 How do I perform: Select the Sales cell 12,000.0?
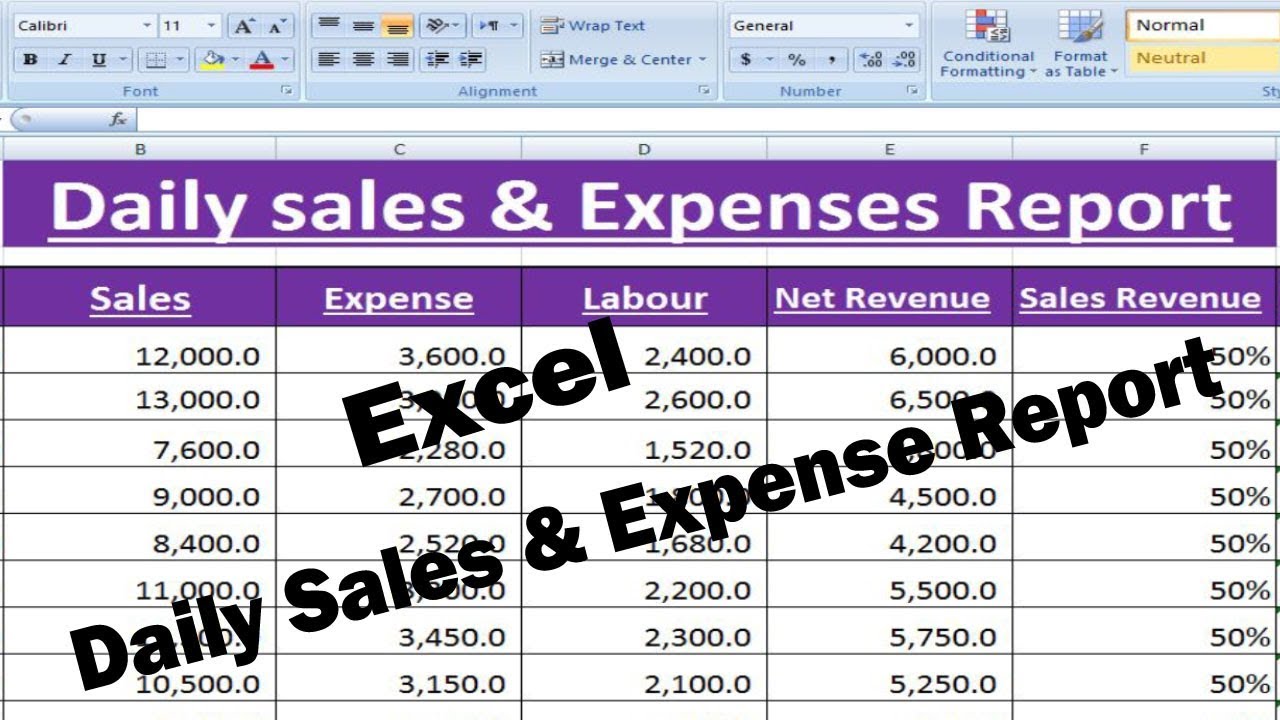139,352
